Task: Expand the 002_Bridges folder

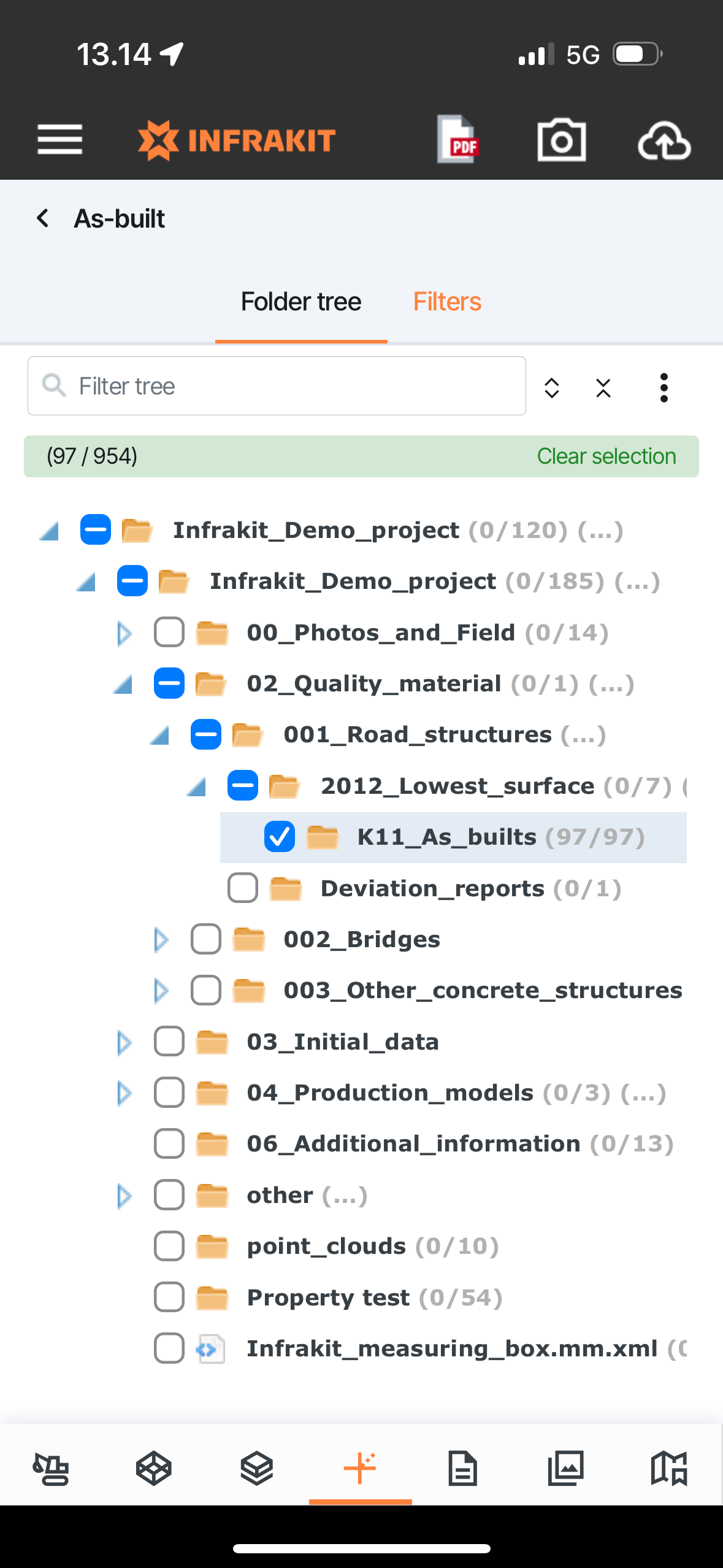Action: pos(161,939)
